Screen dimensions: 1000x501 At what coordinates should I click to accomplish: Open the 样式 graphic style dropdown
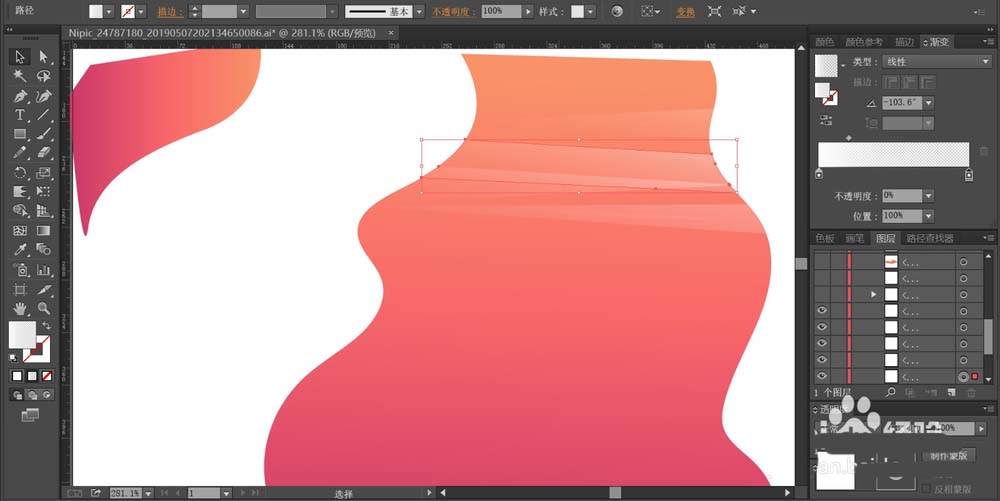(x=591, y=11)
